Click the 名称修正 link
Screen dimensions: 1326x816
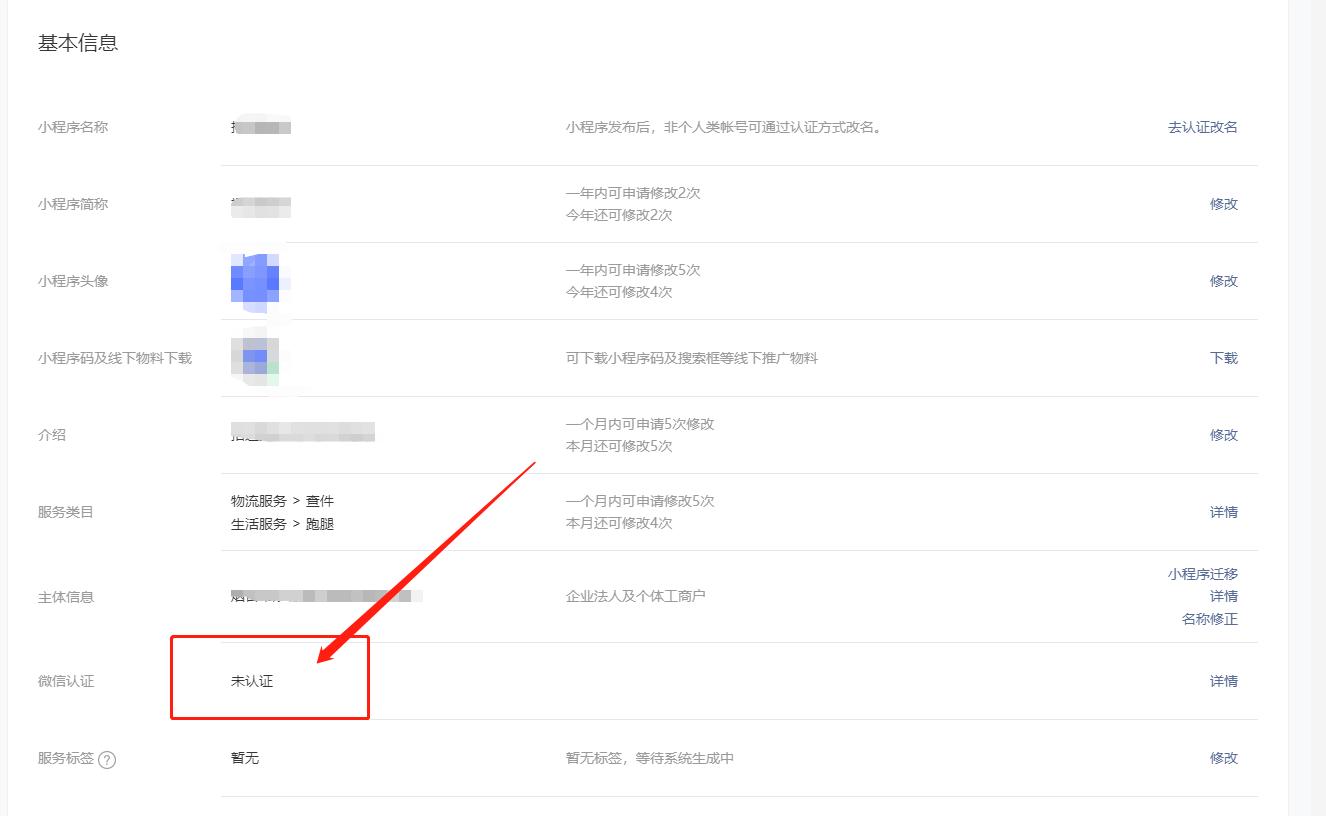[1210, 619]
